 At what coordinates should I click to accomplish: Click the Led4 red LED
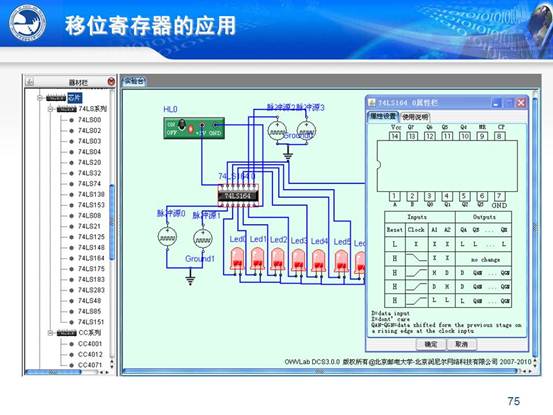click(x=318, y=260)
